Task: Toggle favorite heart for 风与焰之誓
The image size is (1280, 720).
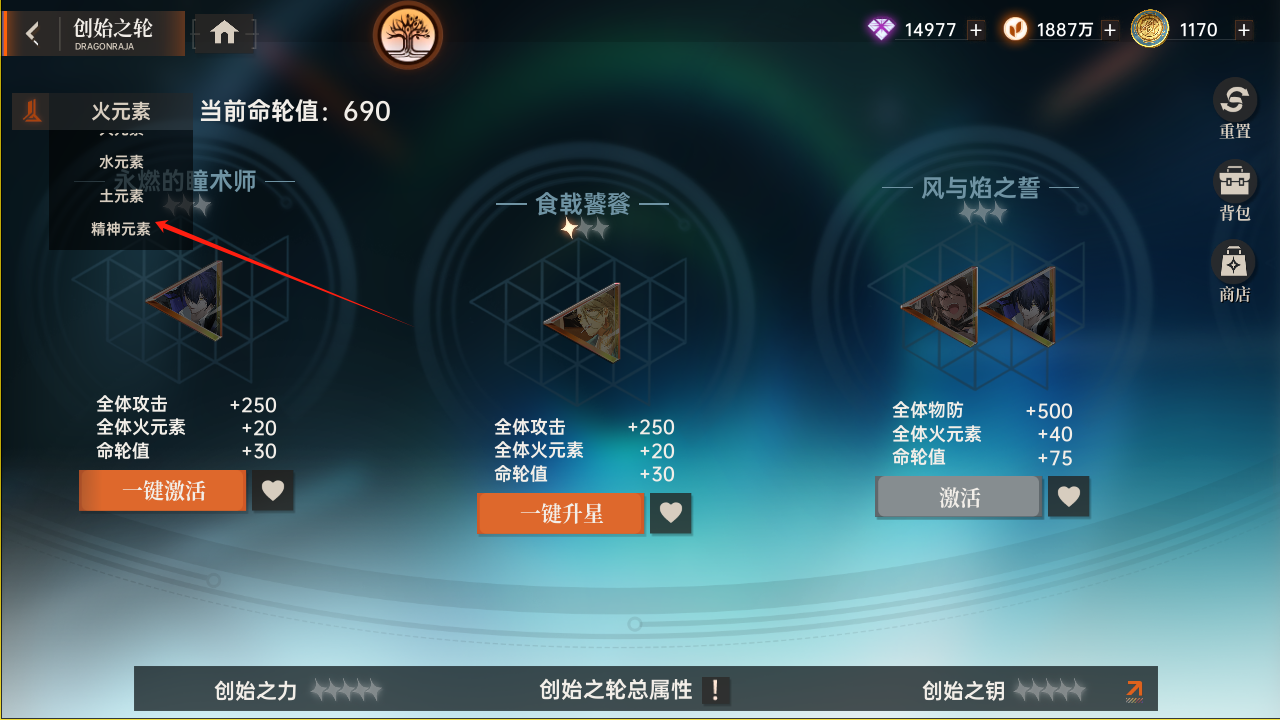Action: point(1069,496)
